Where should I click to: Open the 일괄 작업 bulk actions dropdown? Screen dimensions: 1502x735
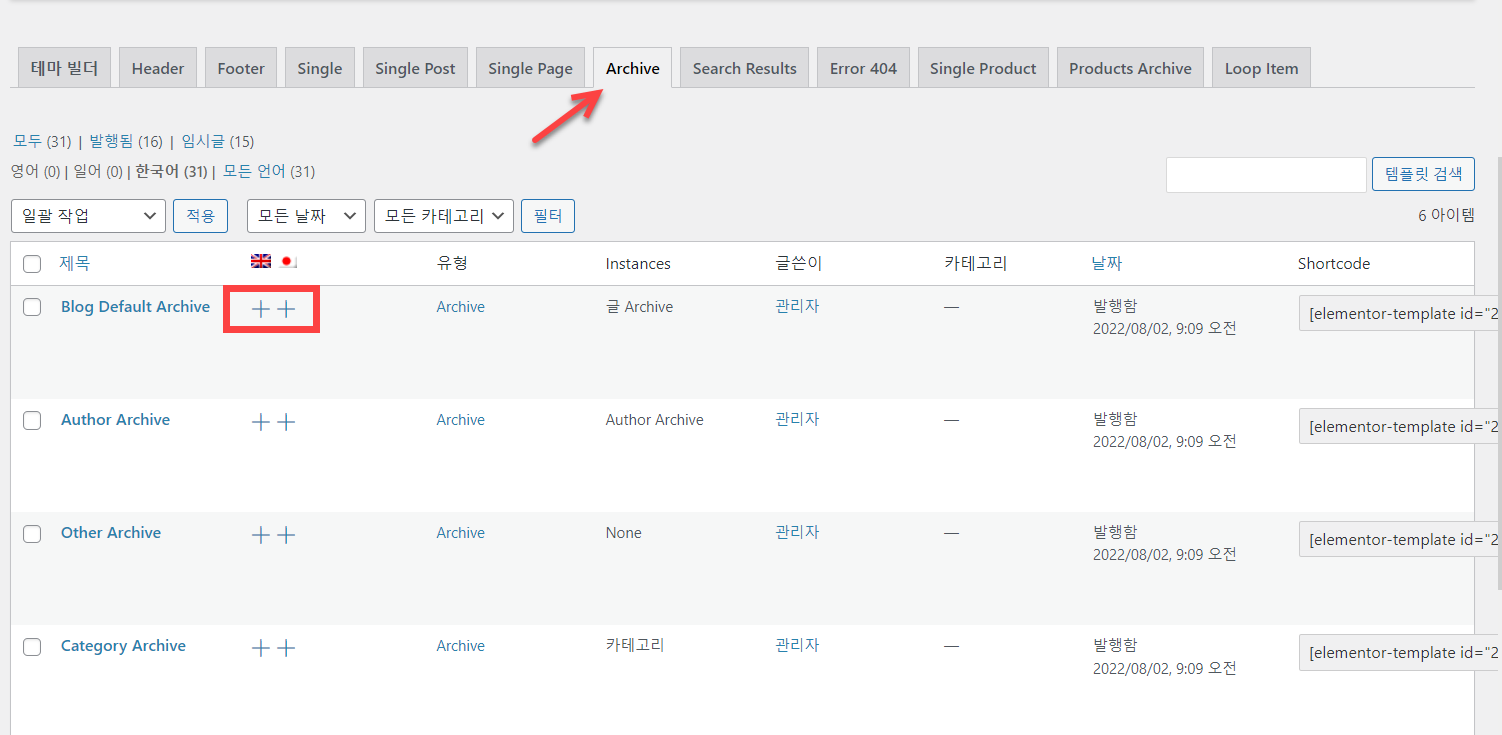[x=88, y=216]
